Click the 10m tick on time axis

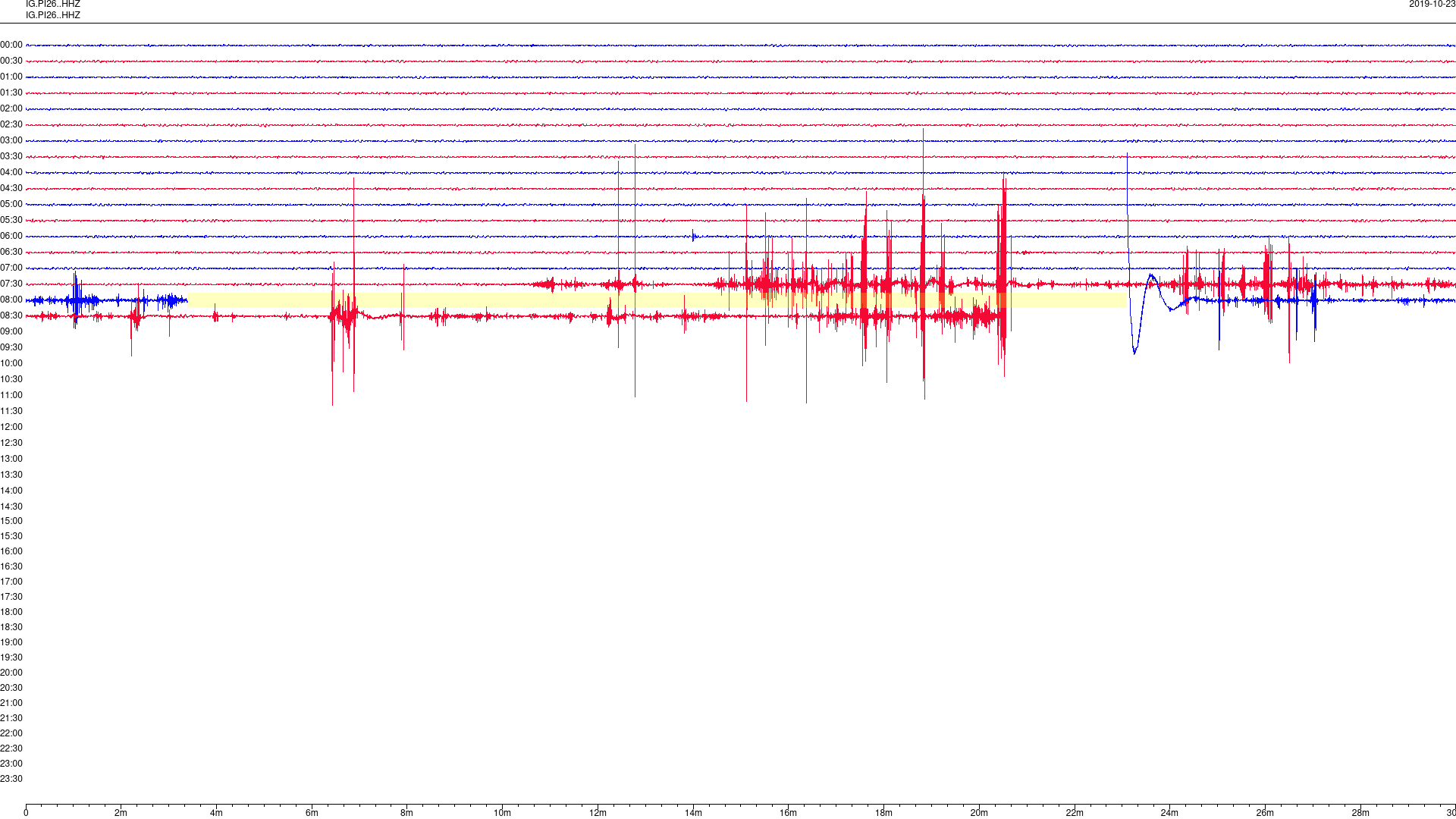(x=502, y=813)
